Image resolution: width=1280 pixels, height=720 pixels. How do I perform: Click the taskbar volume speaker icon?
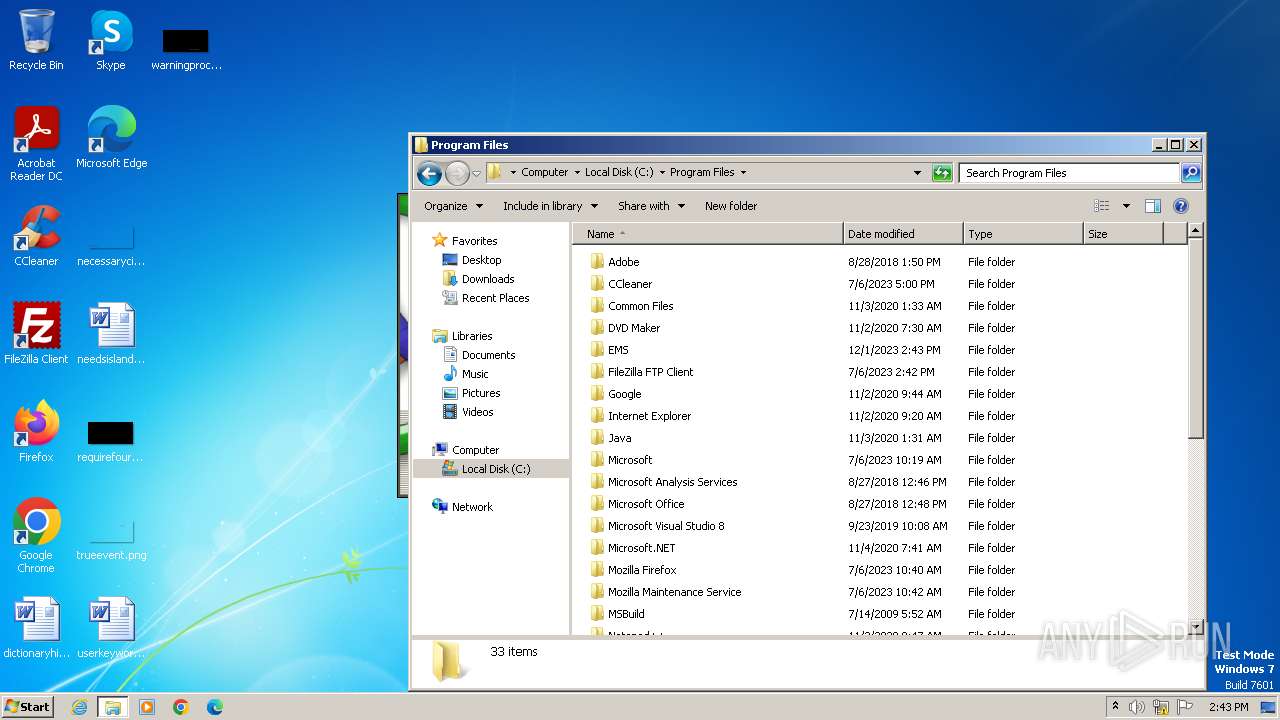[x=1137, y=707]
